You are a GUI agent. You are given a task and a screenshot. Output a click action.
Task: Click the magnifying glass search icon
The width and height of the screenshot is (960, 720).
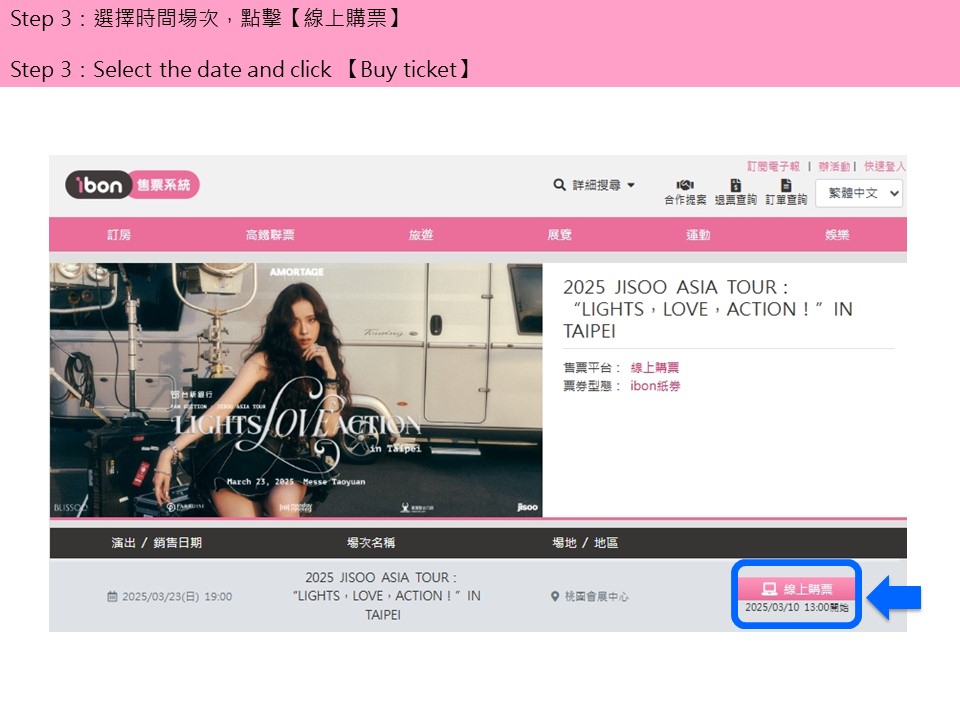point(560,185)
